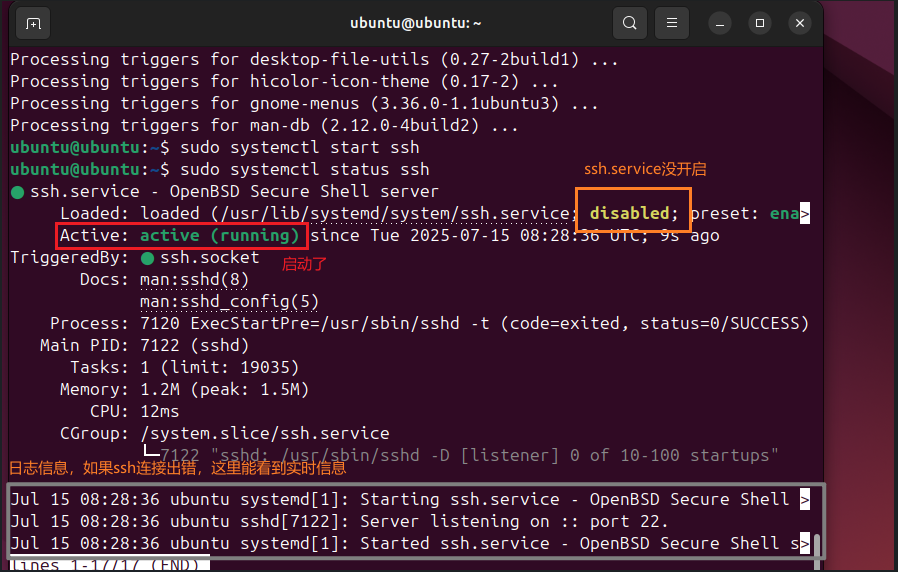Click the 'Main PID: 7122 (sshd)' line
898x572 pixels.
pos(145,346)
